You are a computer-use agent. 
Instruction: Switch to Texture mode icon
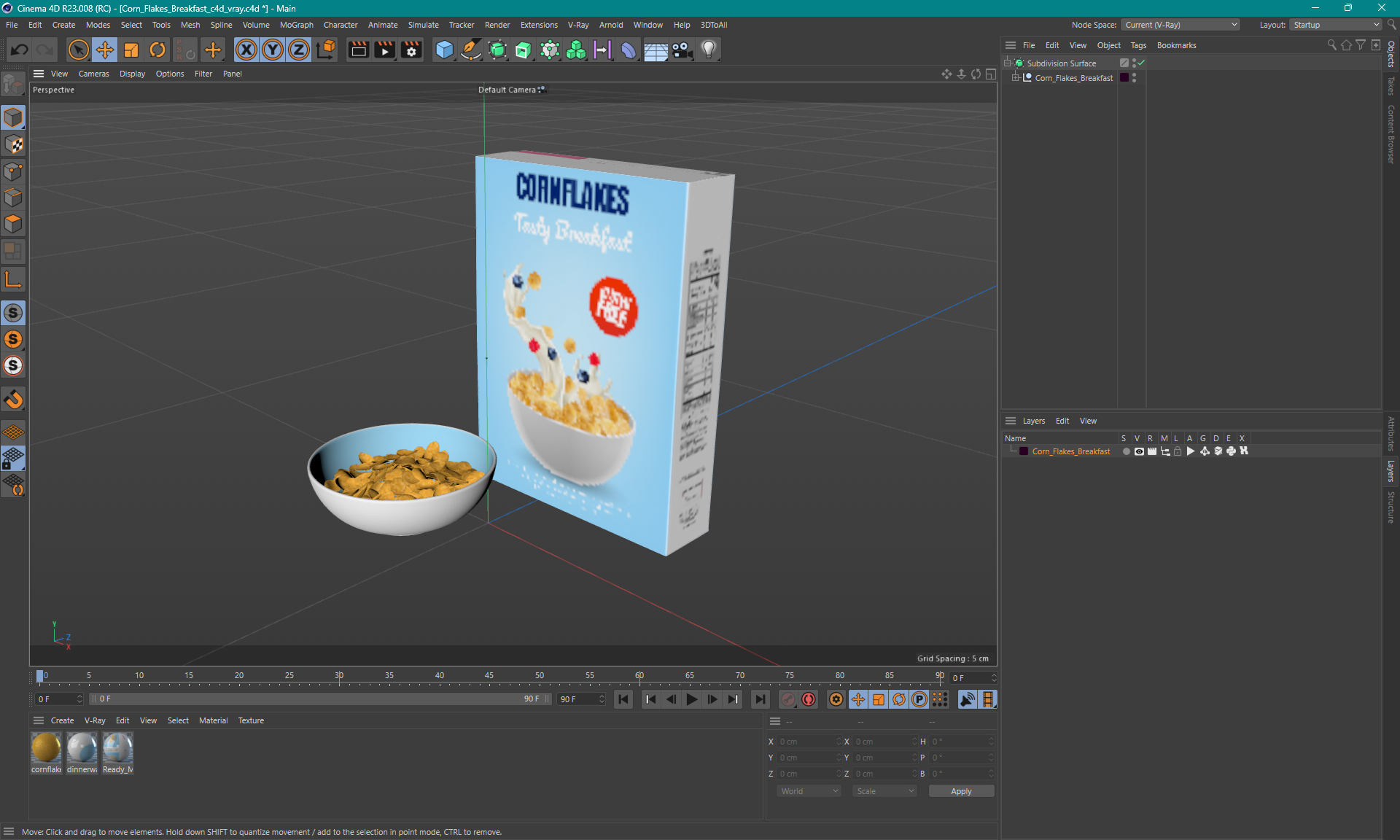click(13, 144)
